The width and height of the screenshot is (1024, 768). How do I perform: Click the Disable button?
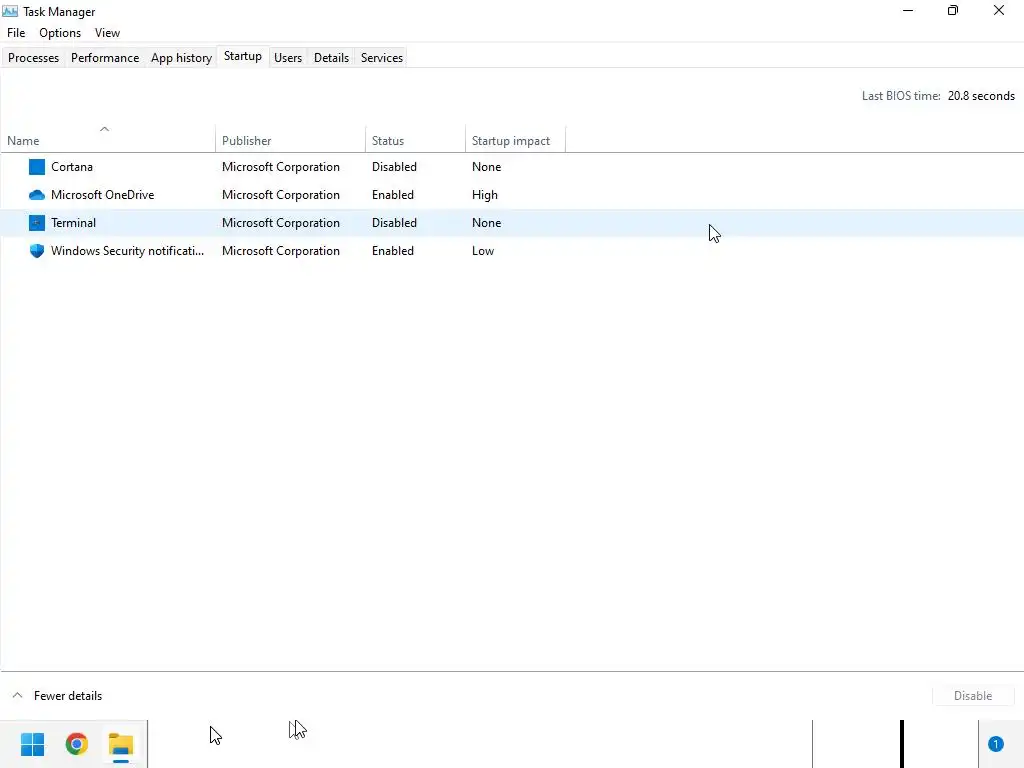point(973,696)
